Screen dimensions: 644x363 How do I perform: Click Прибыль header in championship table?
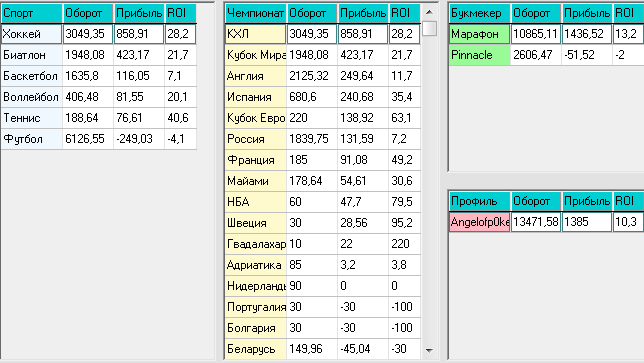363,14
